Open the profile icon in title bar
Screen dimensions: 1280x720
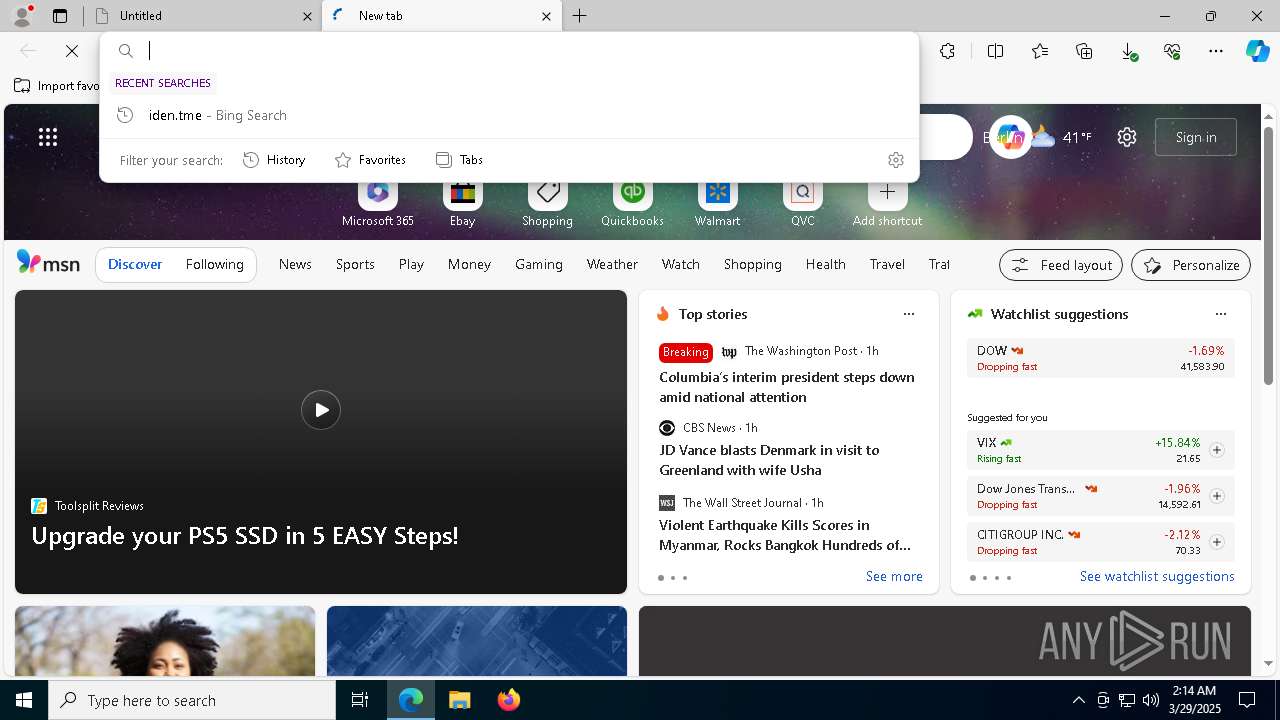pyautogui.click(x=22, y=15)
